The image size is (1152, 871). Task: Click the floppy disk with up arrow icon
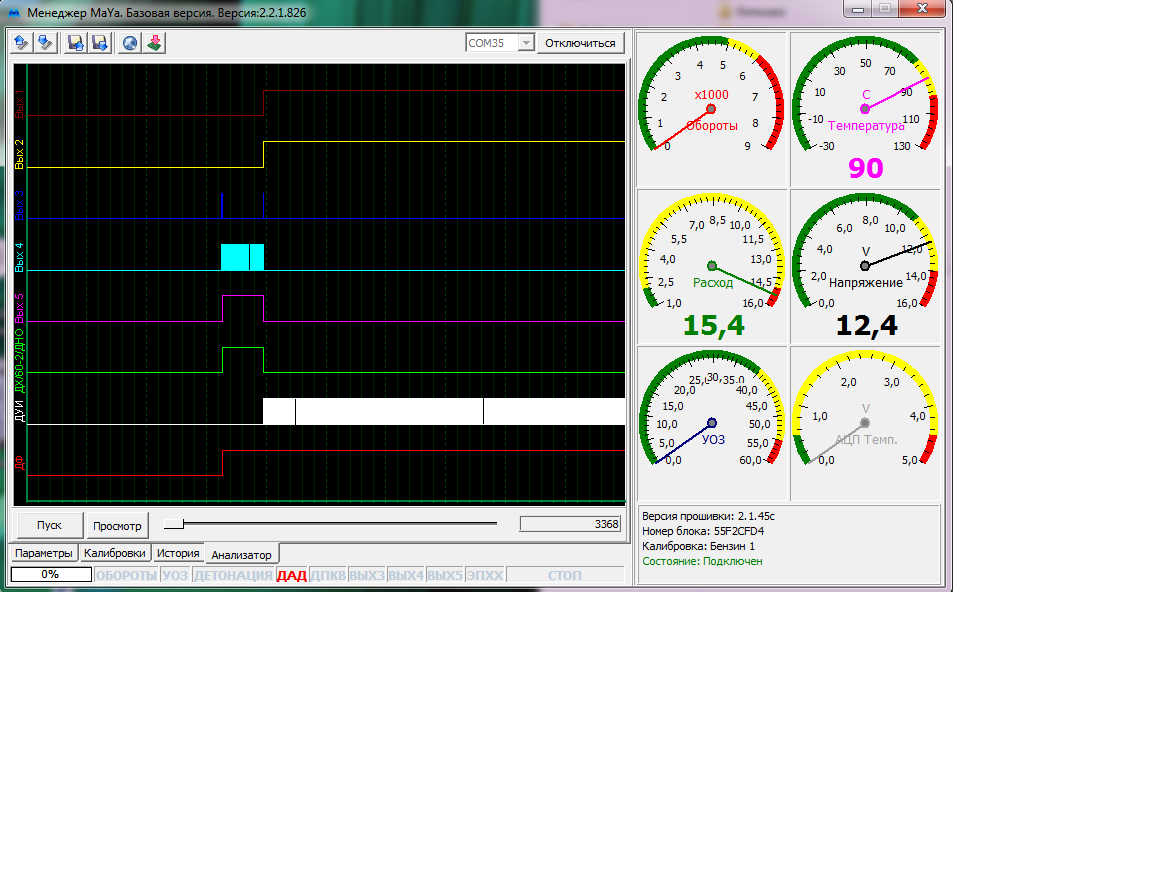click(x=76, y=43)
